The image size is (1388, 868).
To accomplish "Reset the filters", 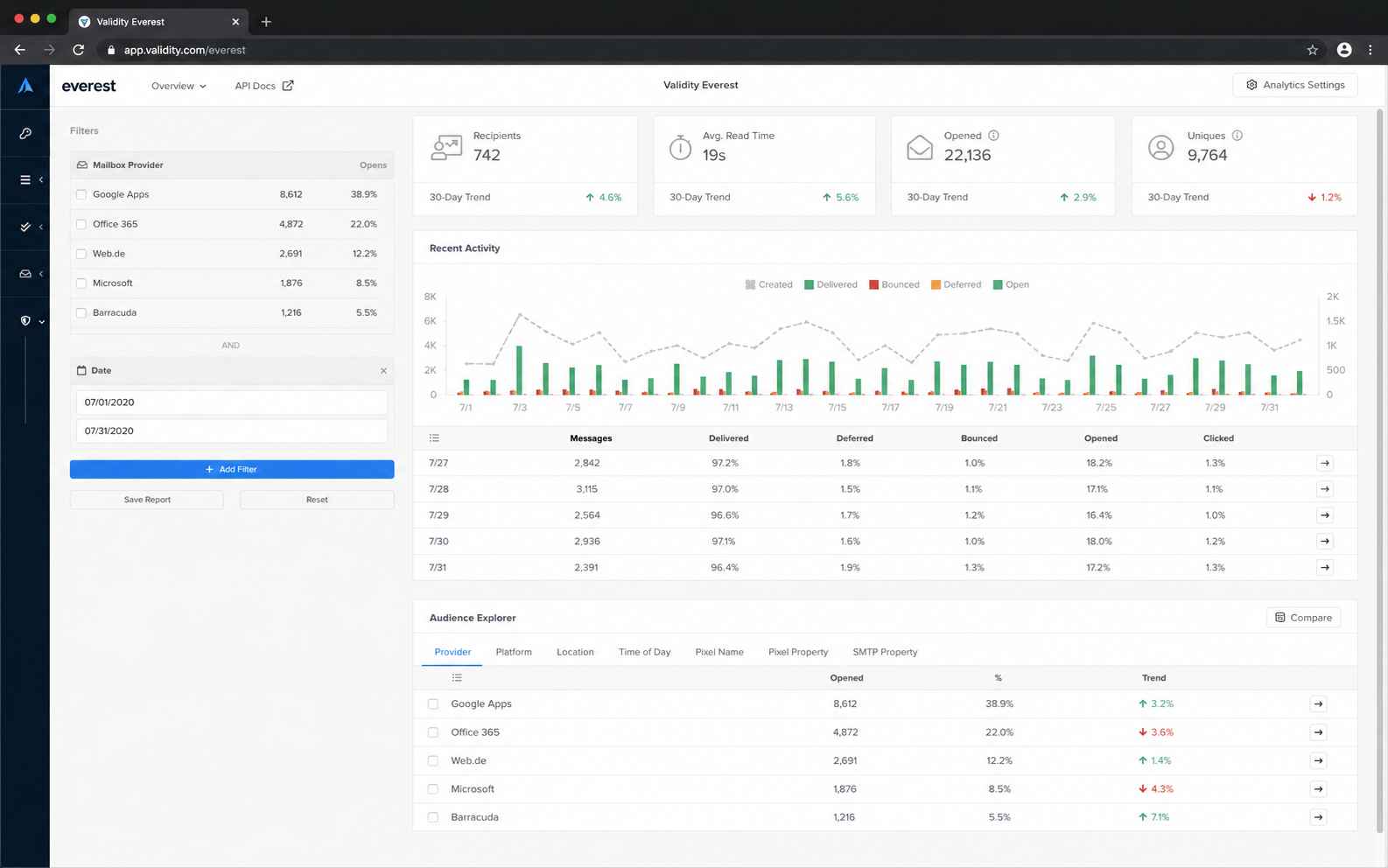I will click(317, 500).
